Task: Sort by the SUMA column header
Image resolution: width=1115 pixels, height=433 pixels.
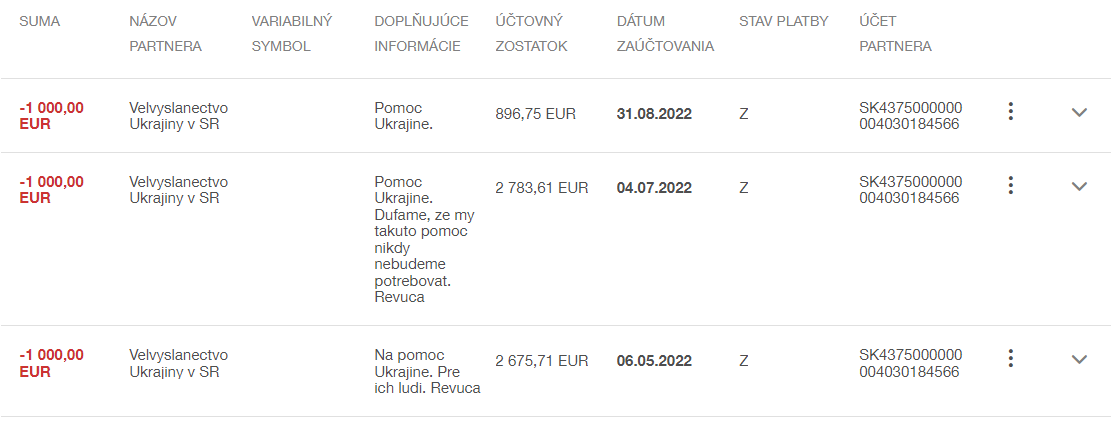Action: [x=40, y=21]
